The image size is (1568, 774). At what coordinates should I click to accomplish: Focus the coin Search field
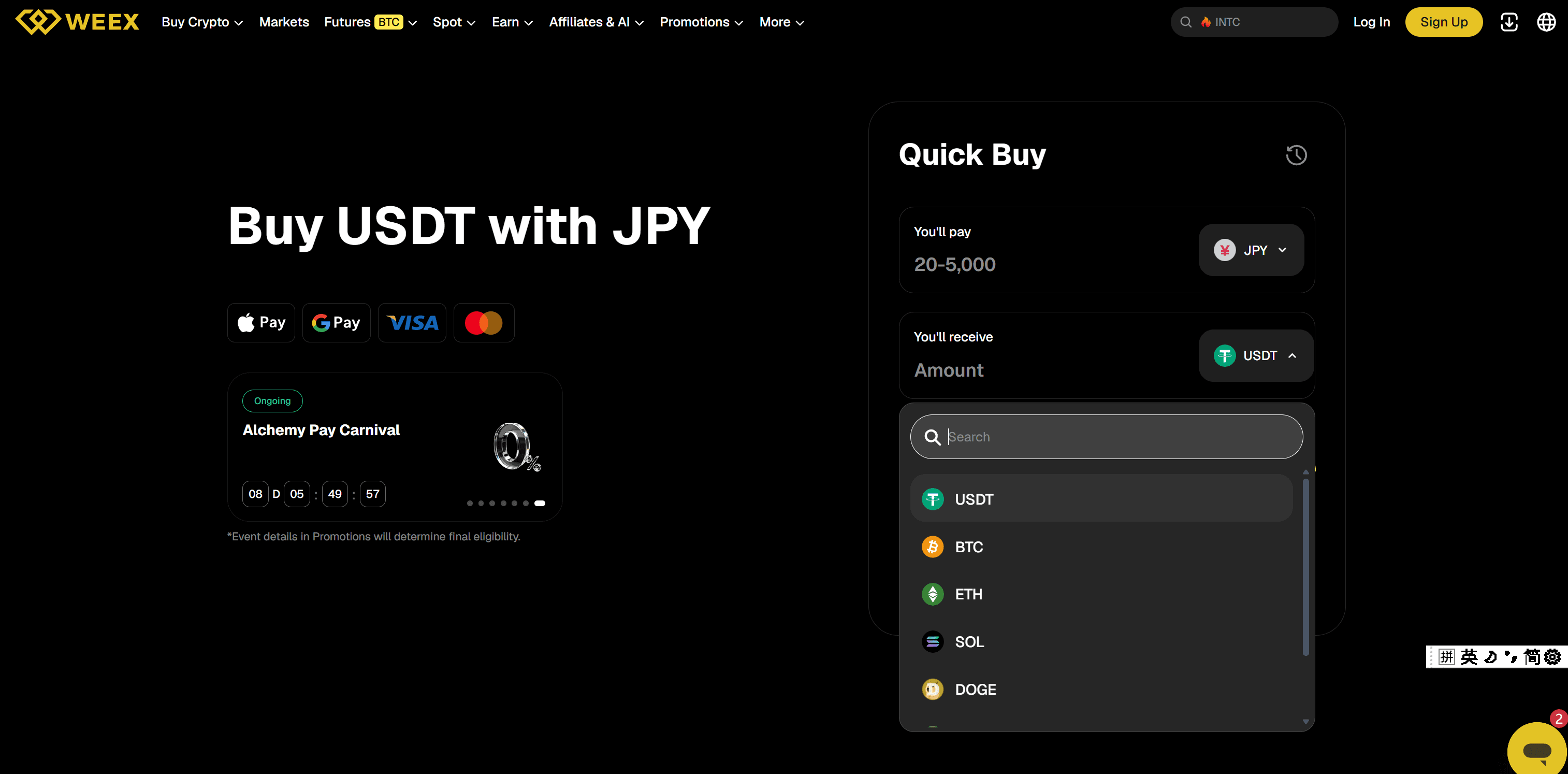coord(1106,437)
